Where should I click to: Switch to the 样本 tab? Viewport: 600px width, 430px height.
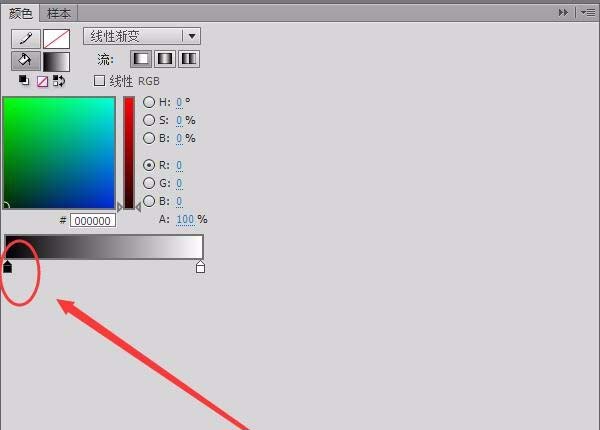[x=59, y=14]
